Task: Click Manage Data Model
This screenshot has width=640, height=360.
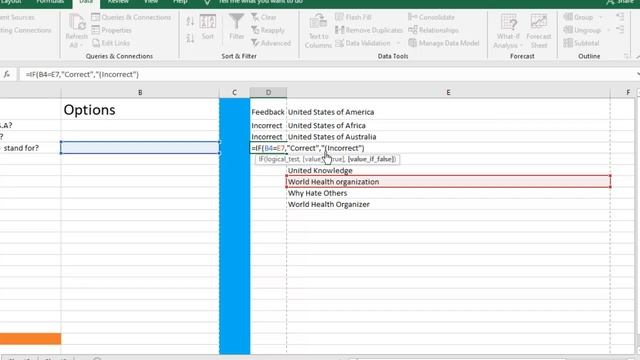Action: [444, 43]
